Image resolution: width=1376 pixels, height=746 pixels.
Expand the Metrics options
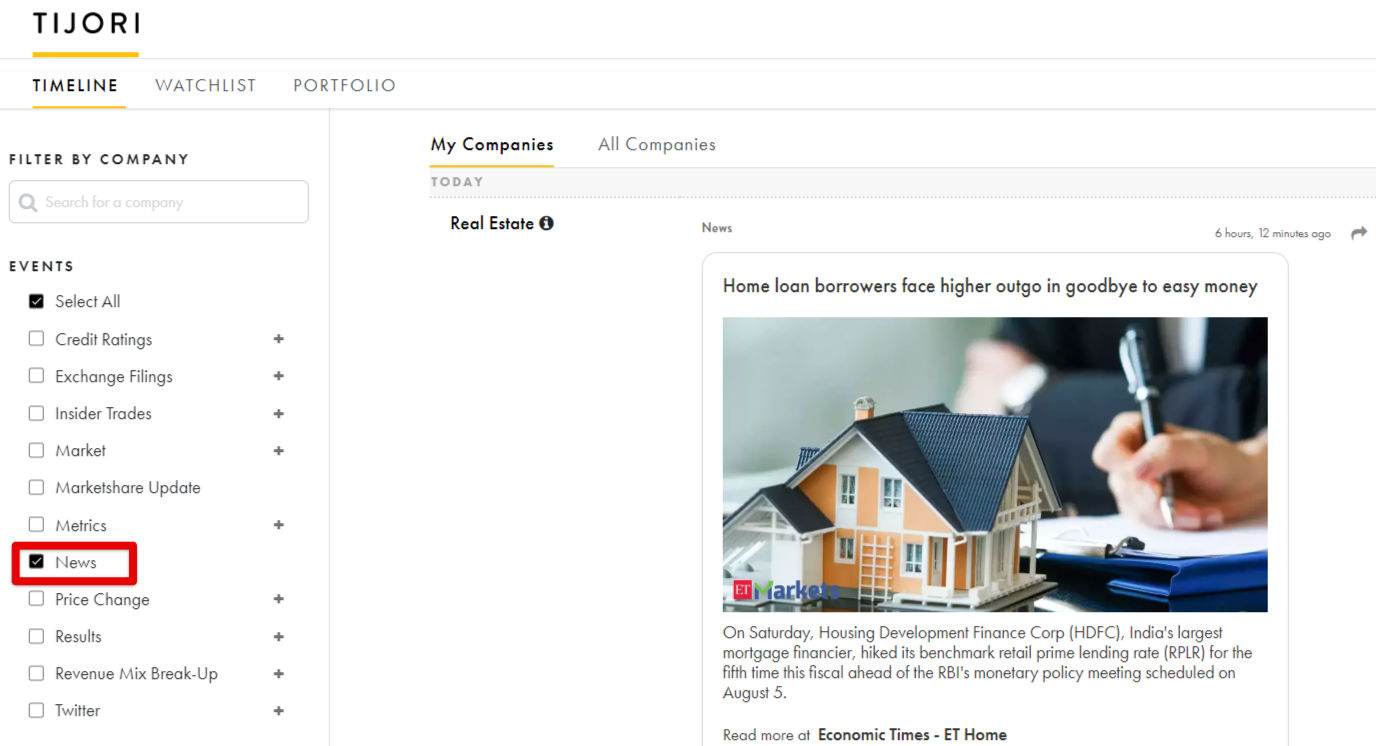pyautogui.click(x=279, y=525)
